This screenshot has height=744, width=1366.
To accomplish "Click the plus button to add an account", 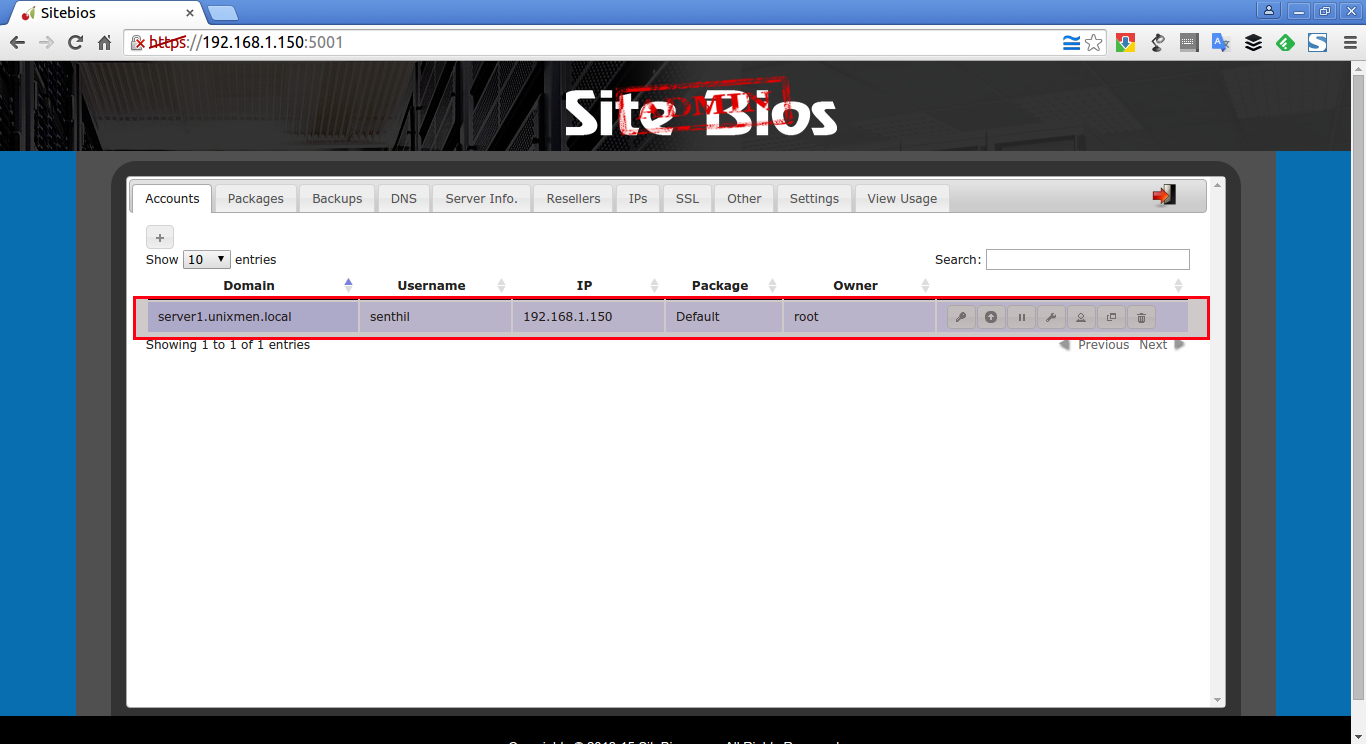I will pyautogui.click(x=160, y=237).
